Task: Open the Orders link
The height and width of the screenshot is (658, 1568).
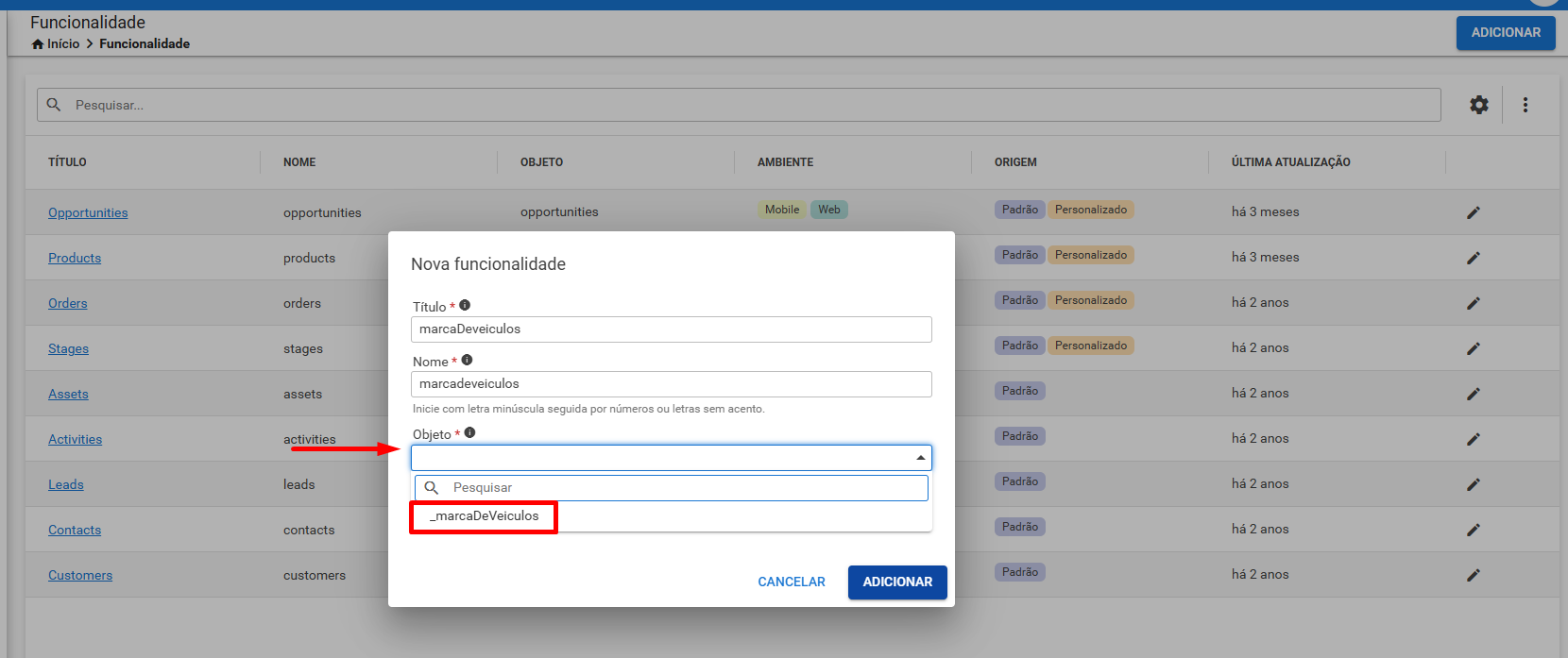Action: point(68,303)
